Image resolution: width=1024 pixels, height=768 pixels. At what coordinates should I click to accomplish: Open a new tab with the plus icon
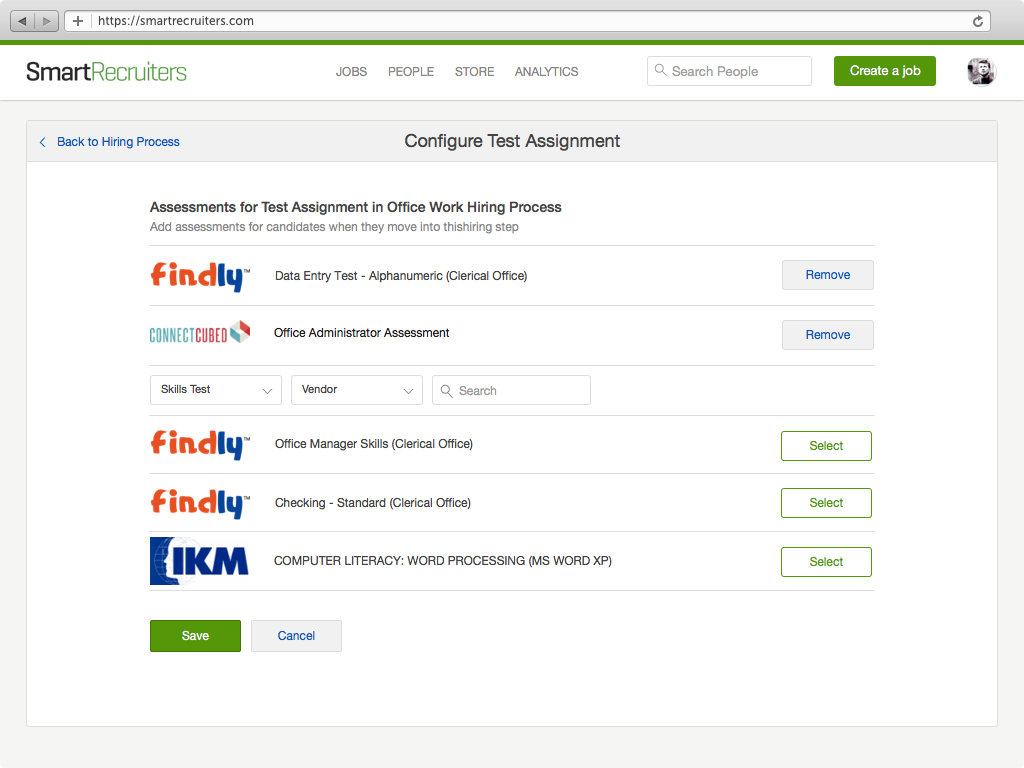tap(78, 21)
